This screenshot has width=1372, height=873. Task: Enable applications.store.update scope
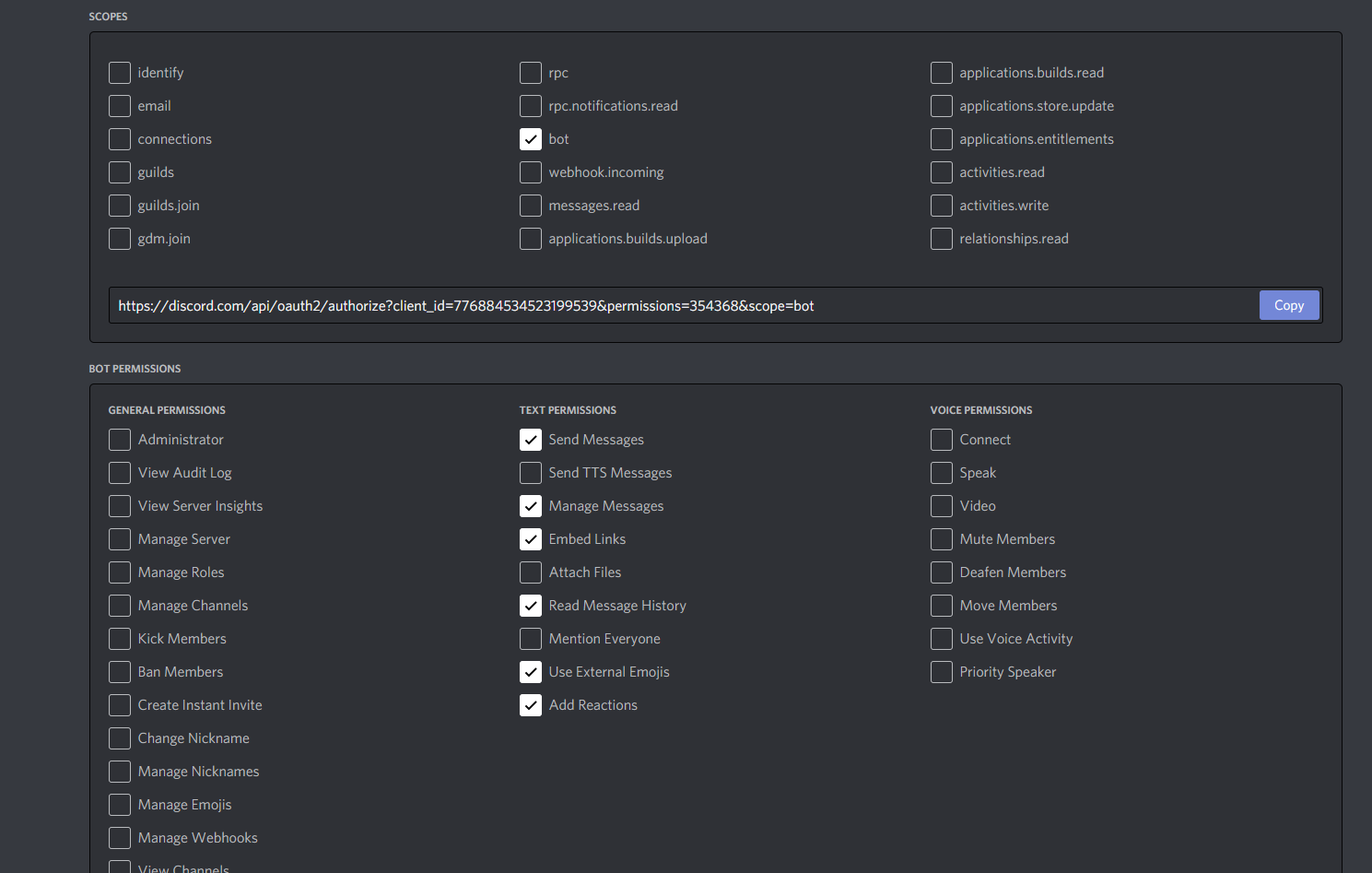click(942, 106)
